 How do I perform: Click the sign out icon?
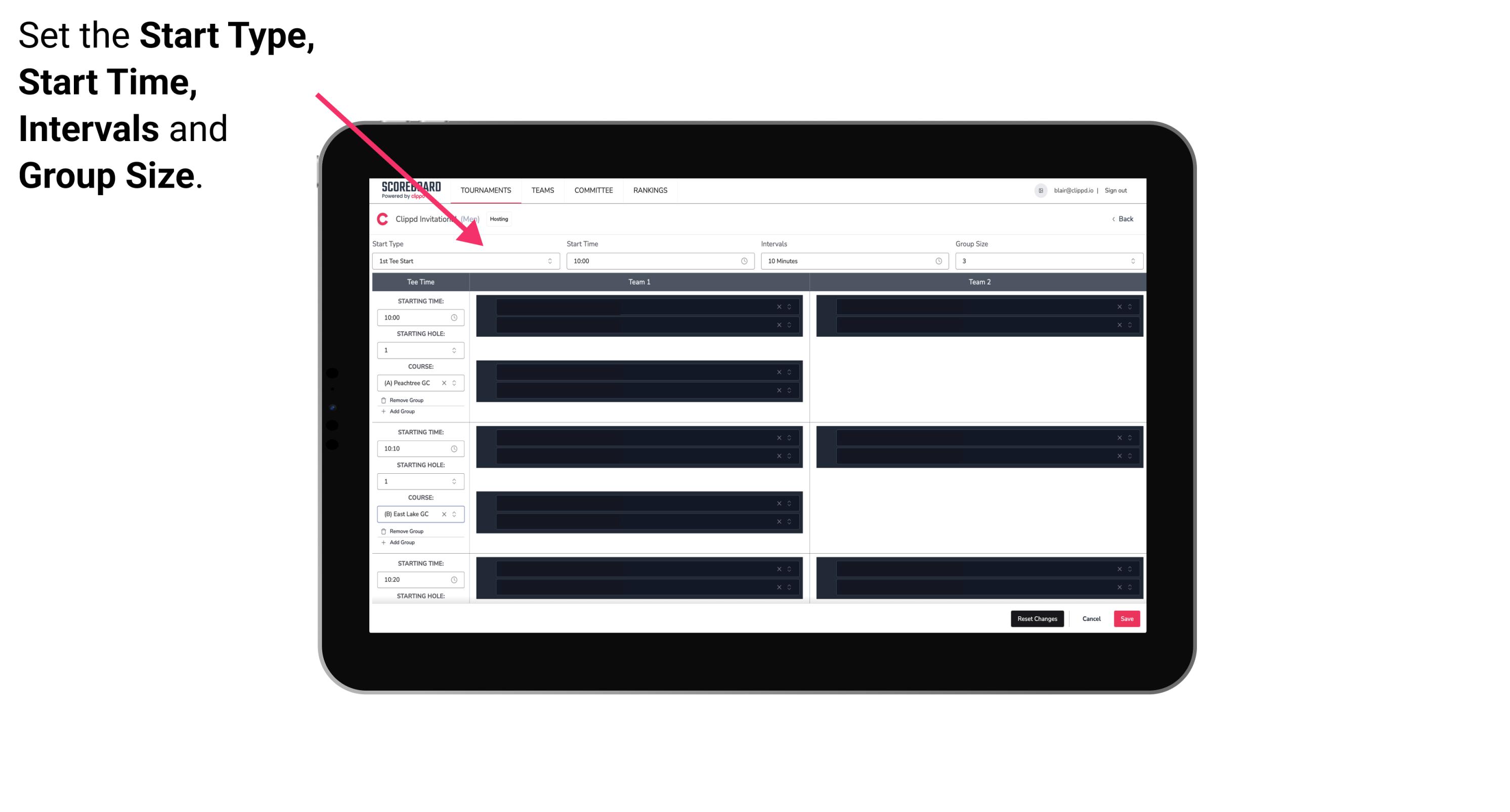[x=1120, y=190]
